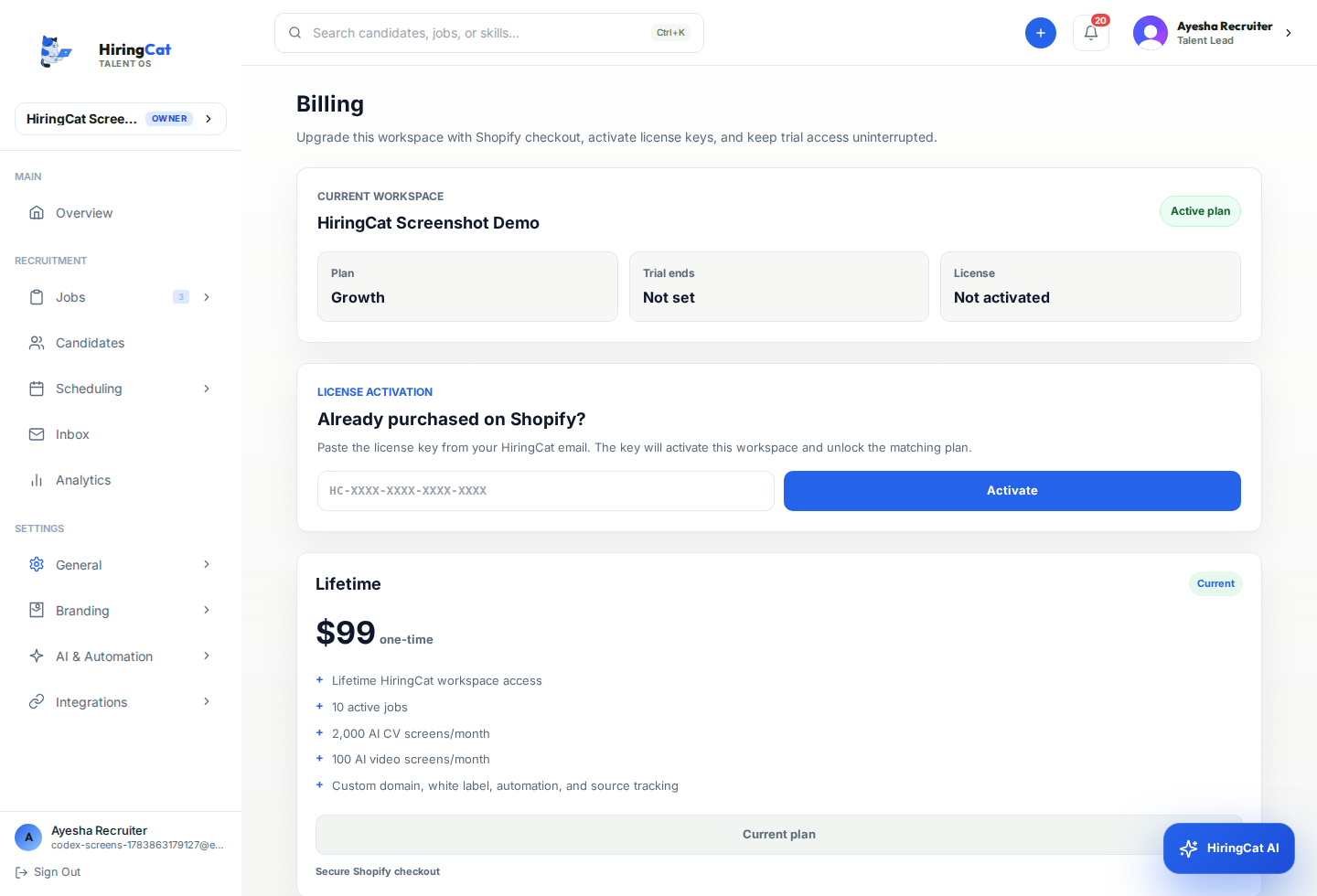Viewport: 1317px width, 896px height.
Task: Expand the Branding settings chevron
Action: tap(207, 610)
